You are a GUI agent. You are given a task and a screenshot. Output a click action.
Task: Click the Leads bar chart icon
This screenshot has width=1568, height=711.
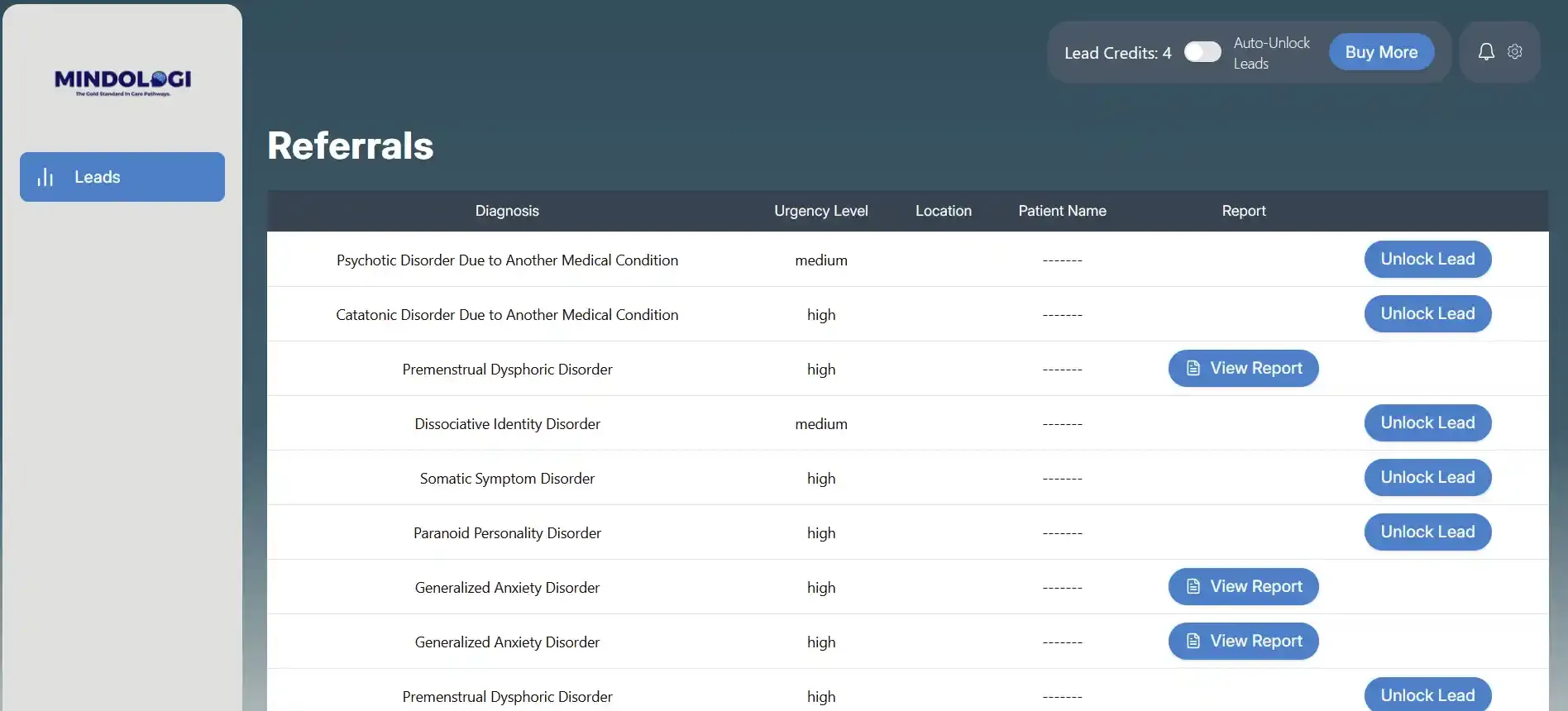[45, 177]
